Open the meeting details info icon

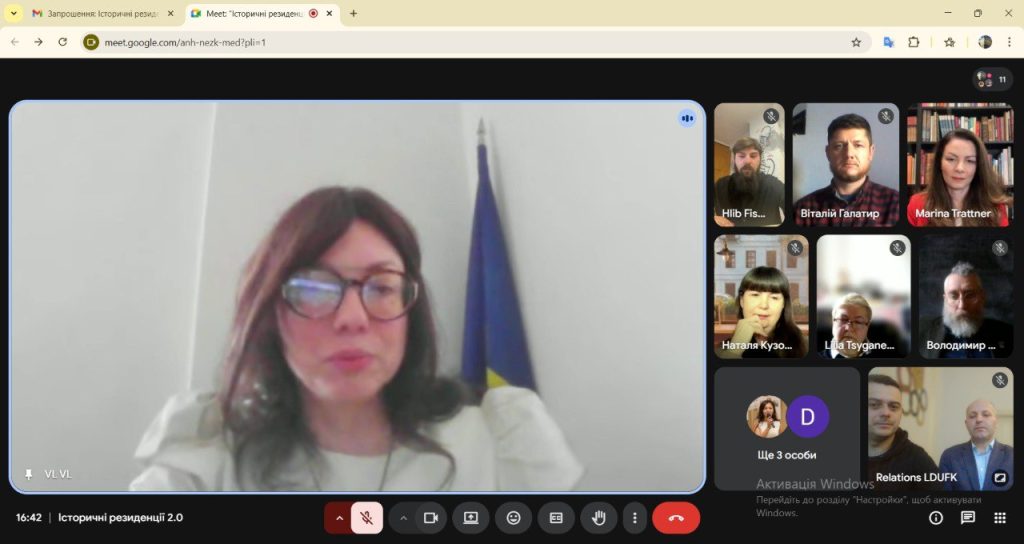click(x=936, y=518)
